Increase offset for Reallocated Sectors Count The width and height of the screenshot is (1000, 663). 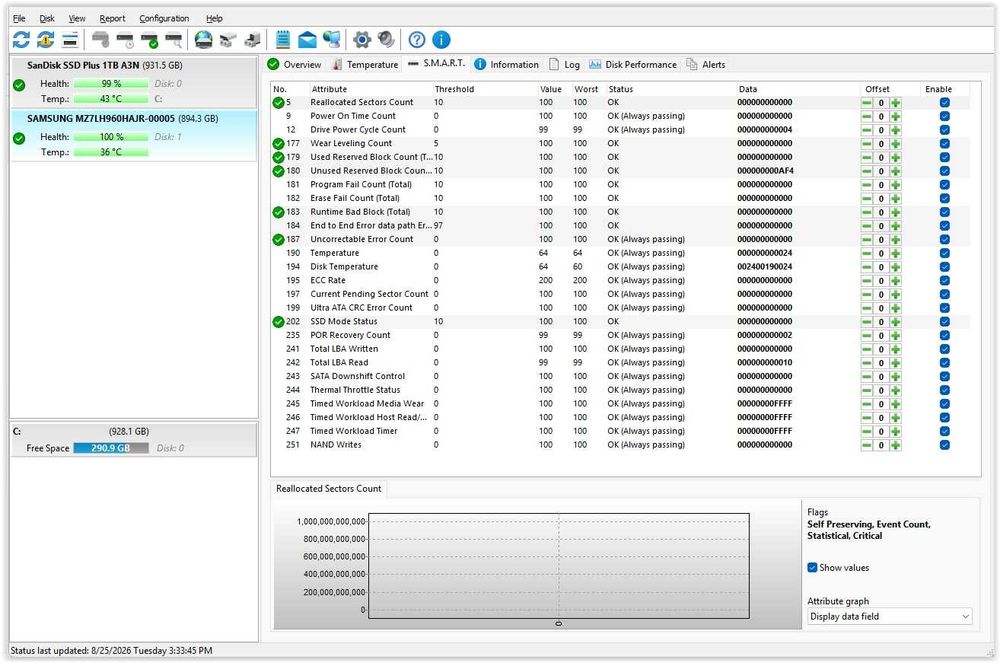(895, 103)
